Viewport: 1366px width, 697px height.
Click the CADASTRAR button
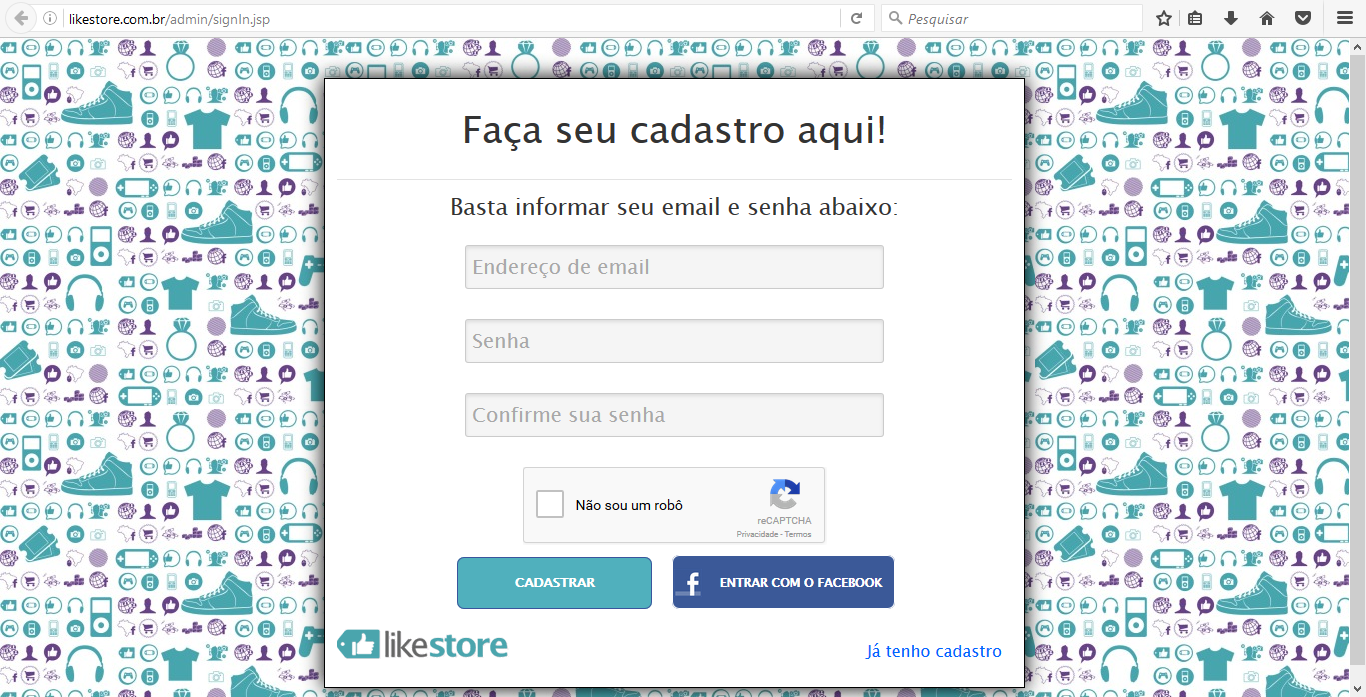554,583
